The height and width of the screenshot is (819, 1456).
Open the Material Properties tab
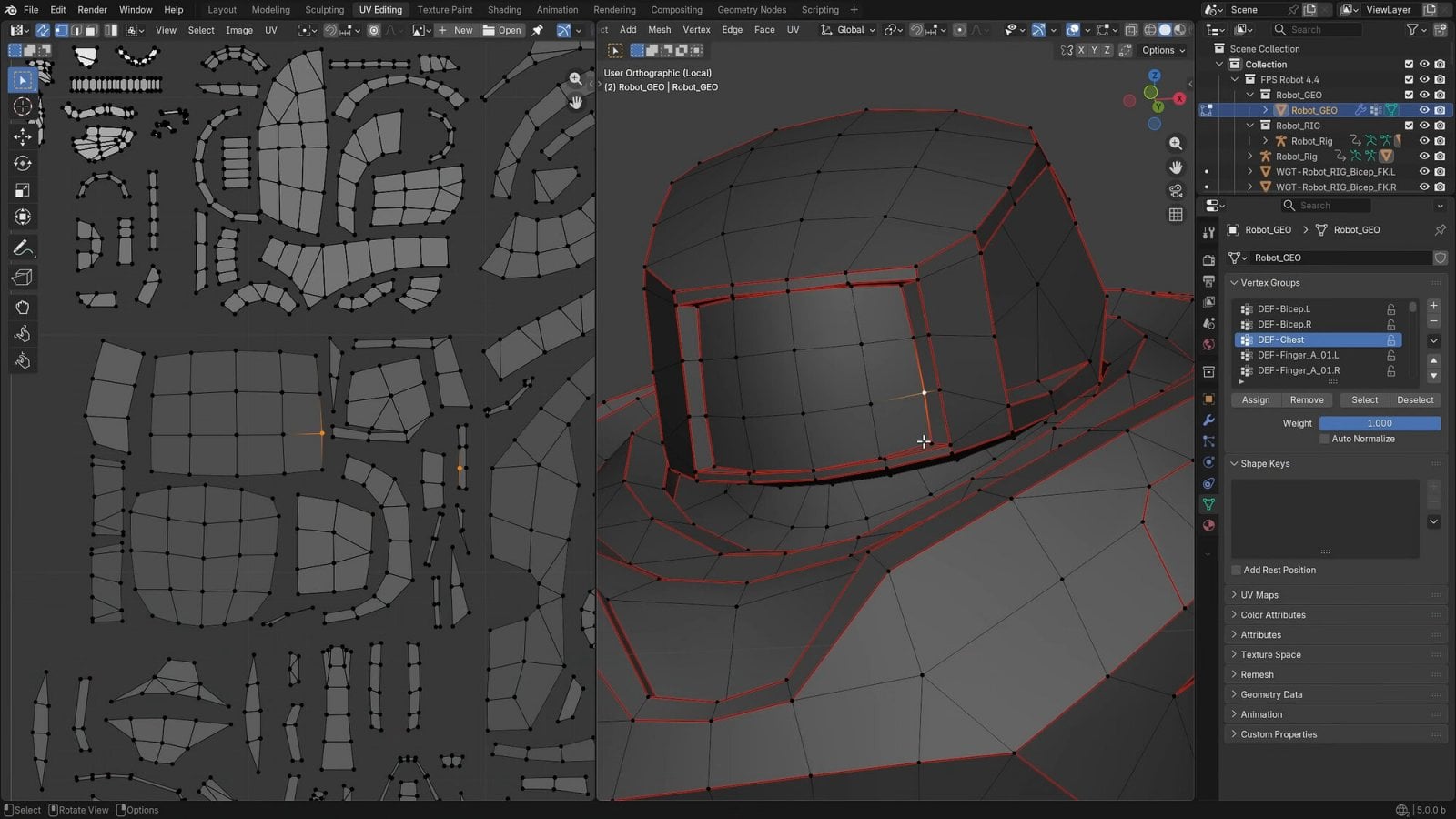click(x=1210, y=526)
